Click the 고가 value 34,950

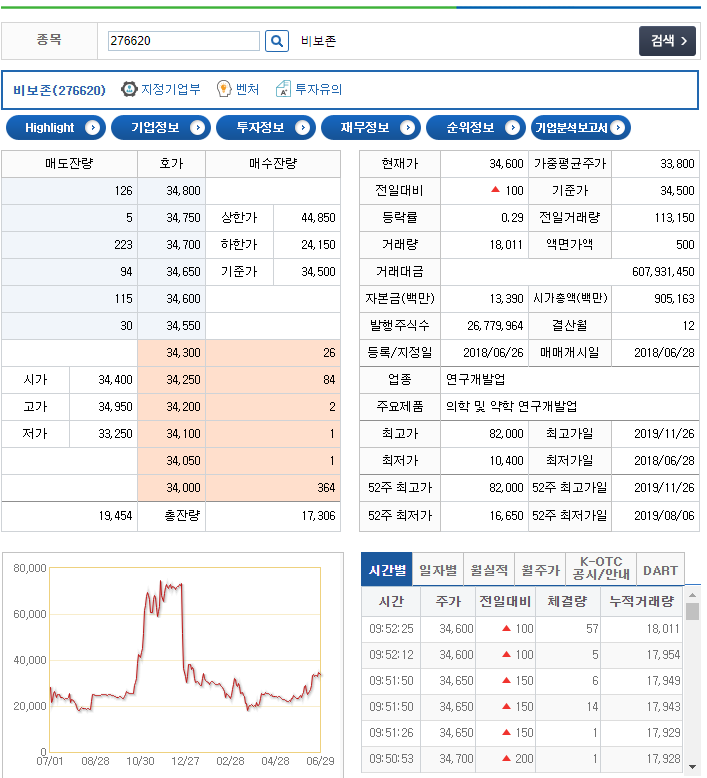(x=115, y=407)
